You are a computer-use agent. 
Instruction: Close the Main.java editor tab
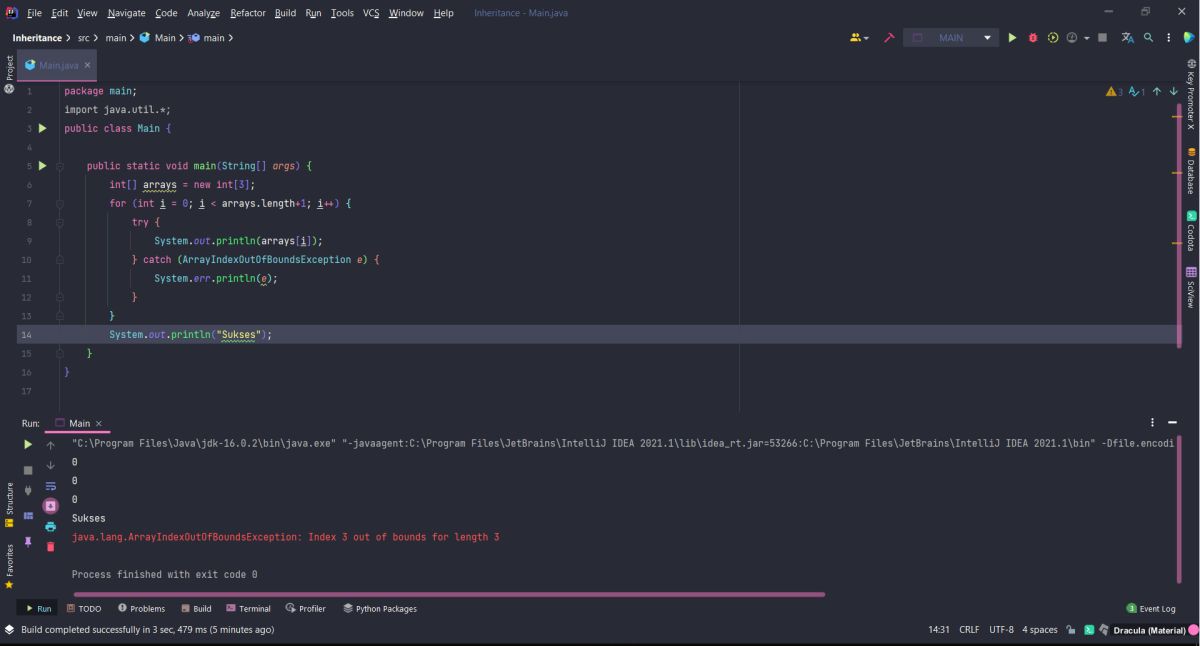[87, 65]
